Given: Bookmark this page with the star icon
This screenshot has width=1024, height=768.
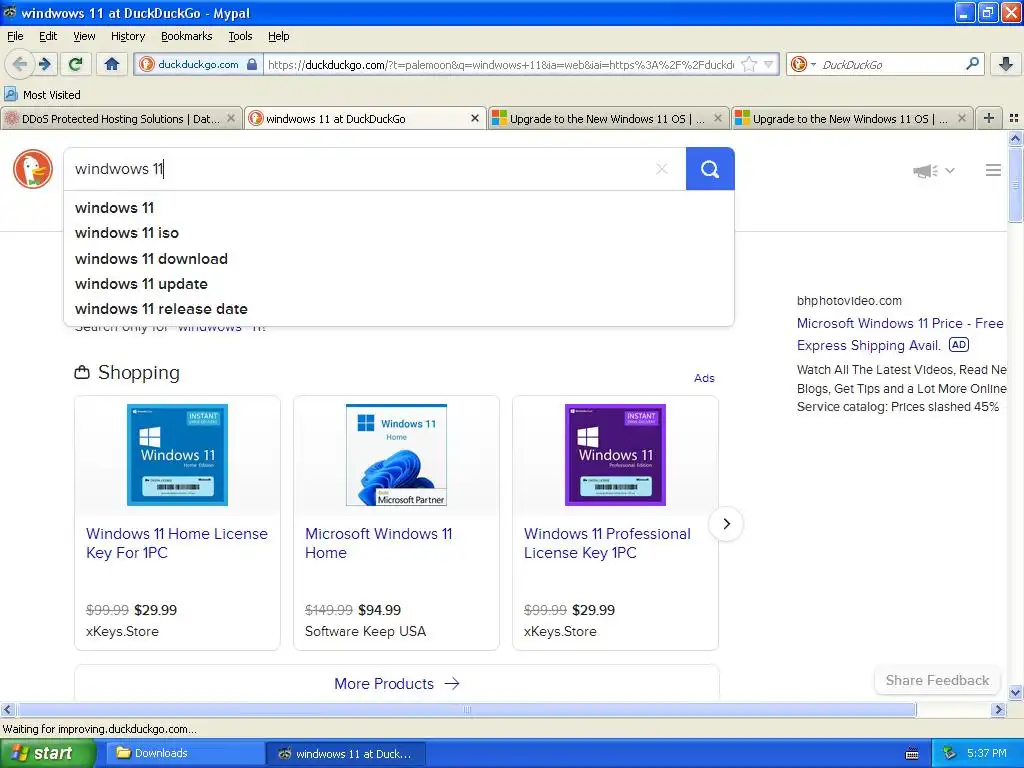Looking at the screenshot, I should click(749, 64).
